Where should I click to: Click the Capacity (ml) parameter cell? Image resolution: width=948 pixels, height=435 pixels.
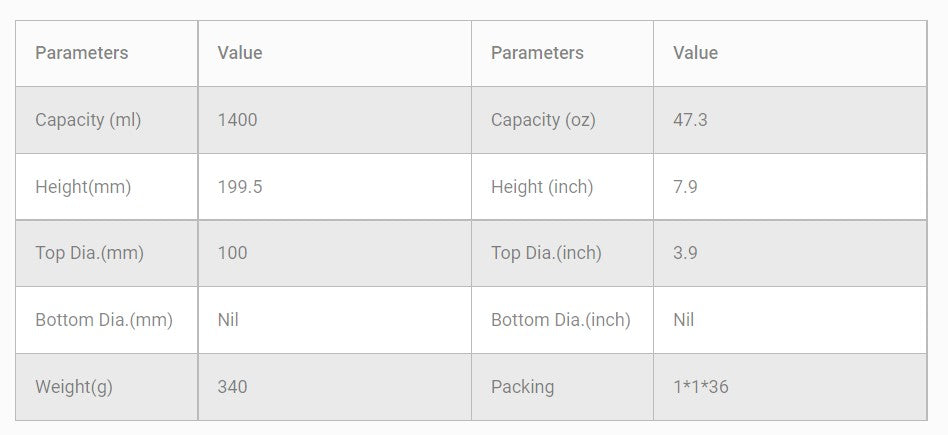point(88,120)
